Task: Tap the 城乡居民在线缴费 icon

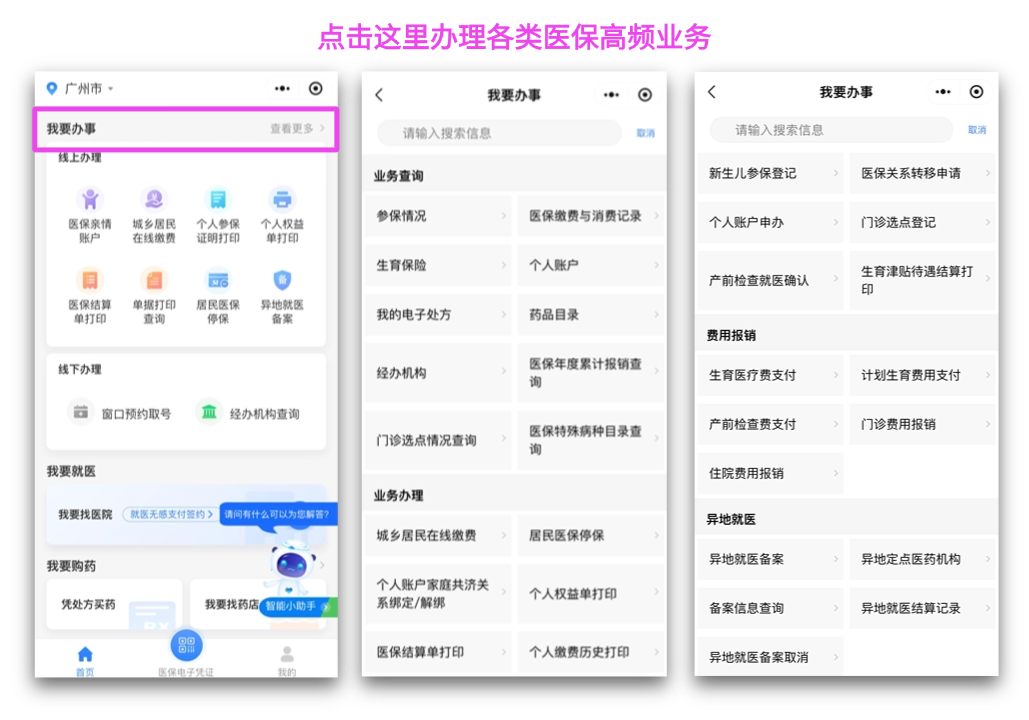Action: 154,200
